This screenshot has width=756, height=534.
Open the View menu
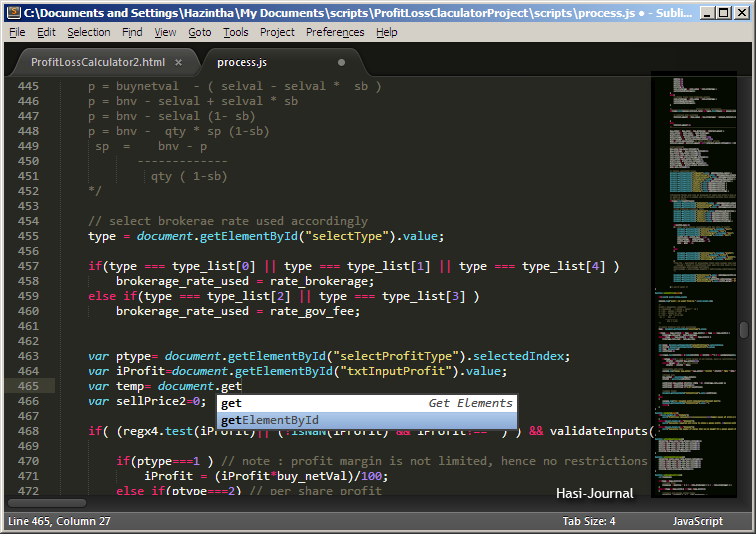(165, 32)
